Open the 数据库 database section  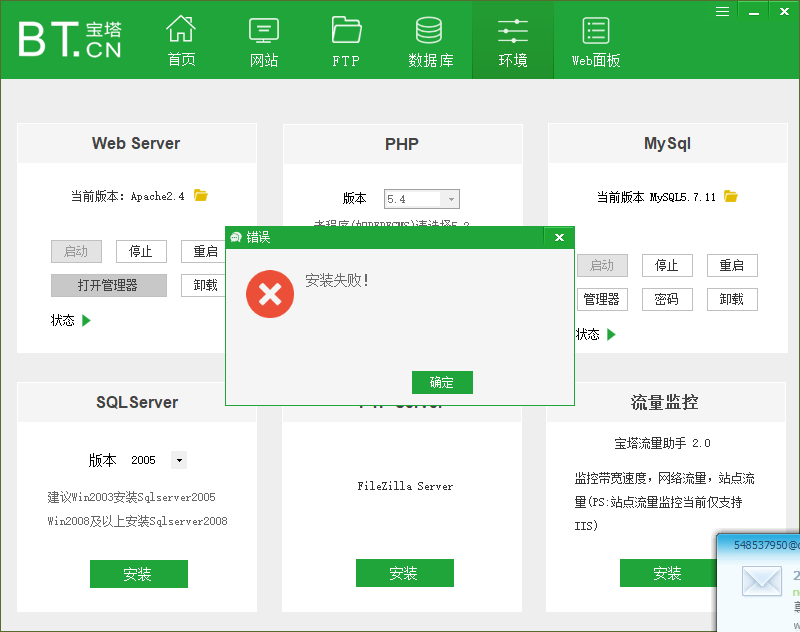point(430,41)
